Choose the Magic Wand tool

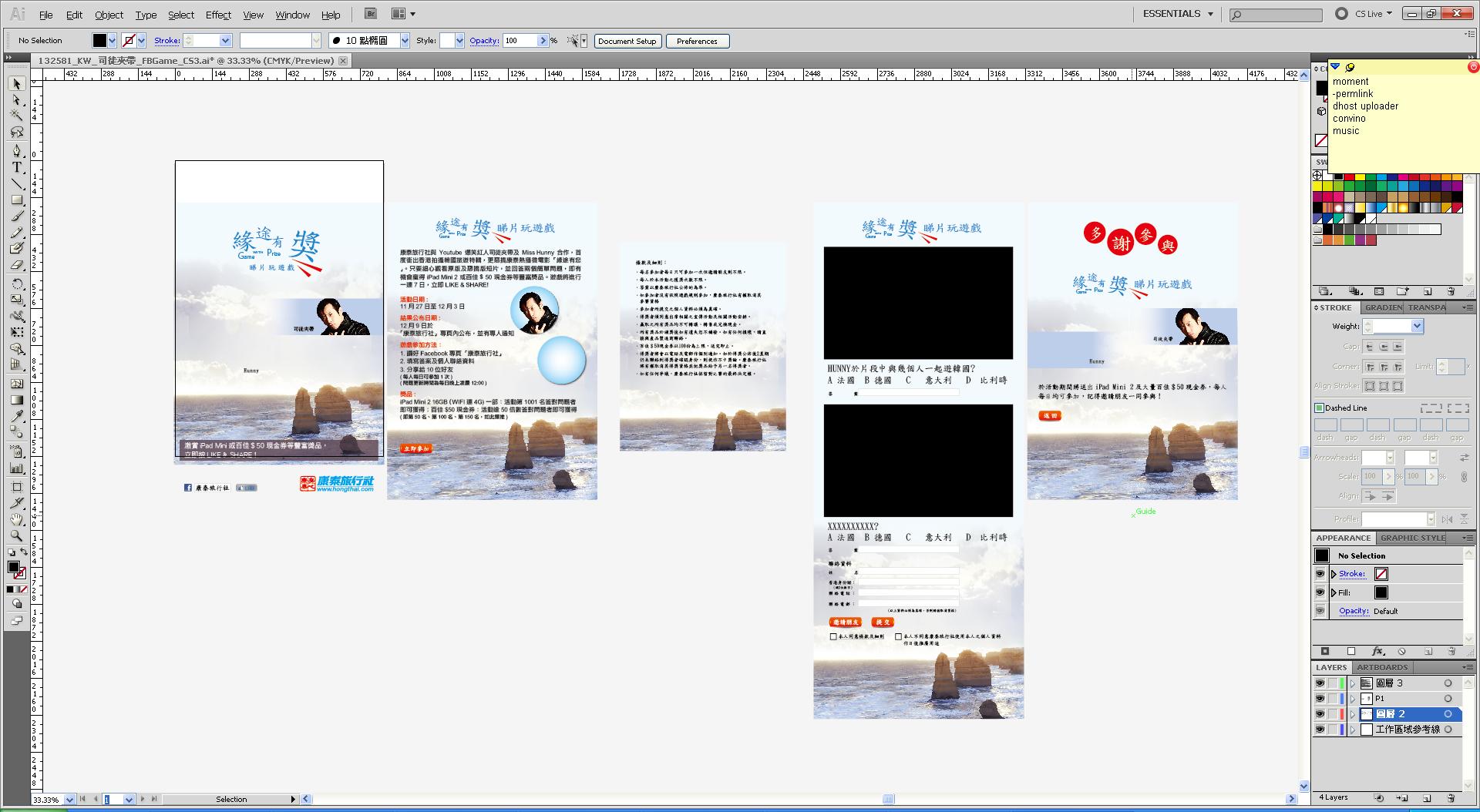pos(17,116)
